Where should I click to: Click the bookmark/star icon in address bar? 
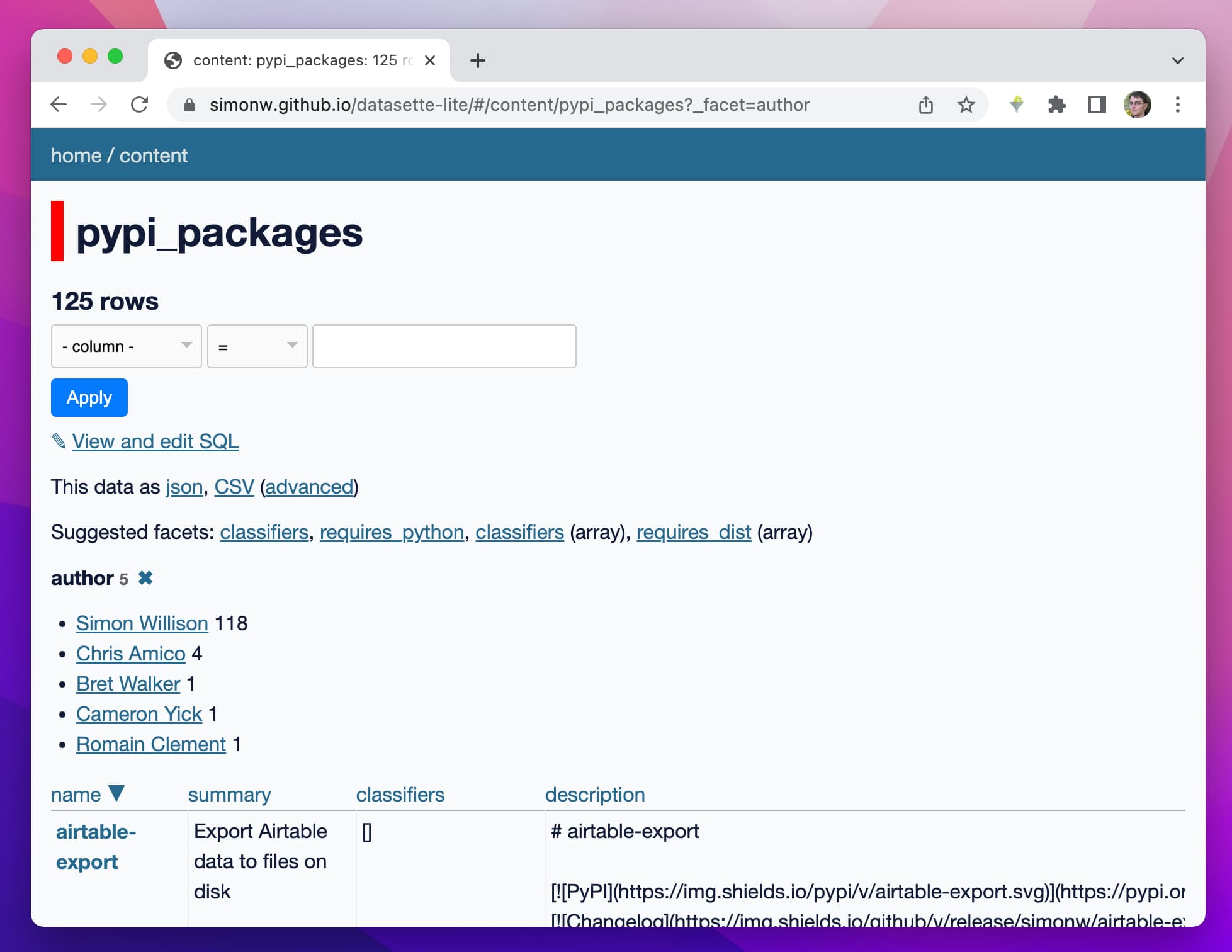pyautogui.click(x=965, y=104)
